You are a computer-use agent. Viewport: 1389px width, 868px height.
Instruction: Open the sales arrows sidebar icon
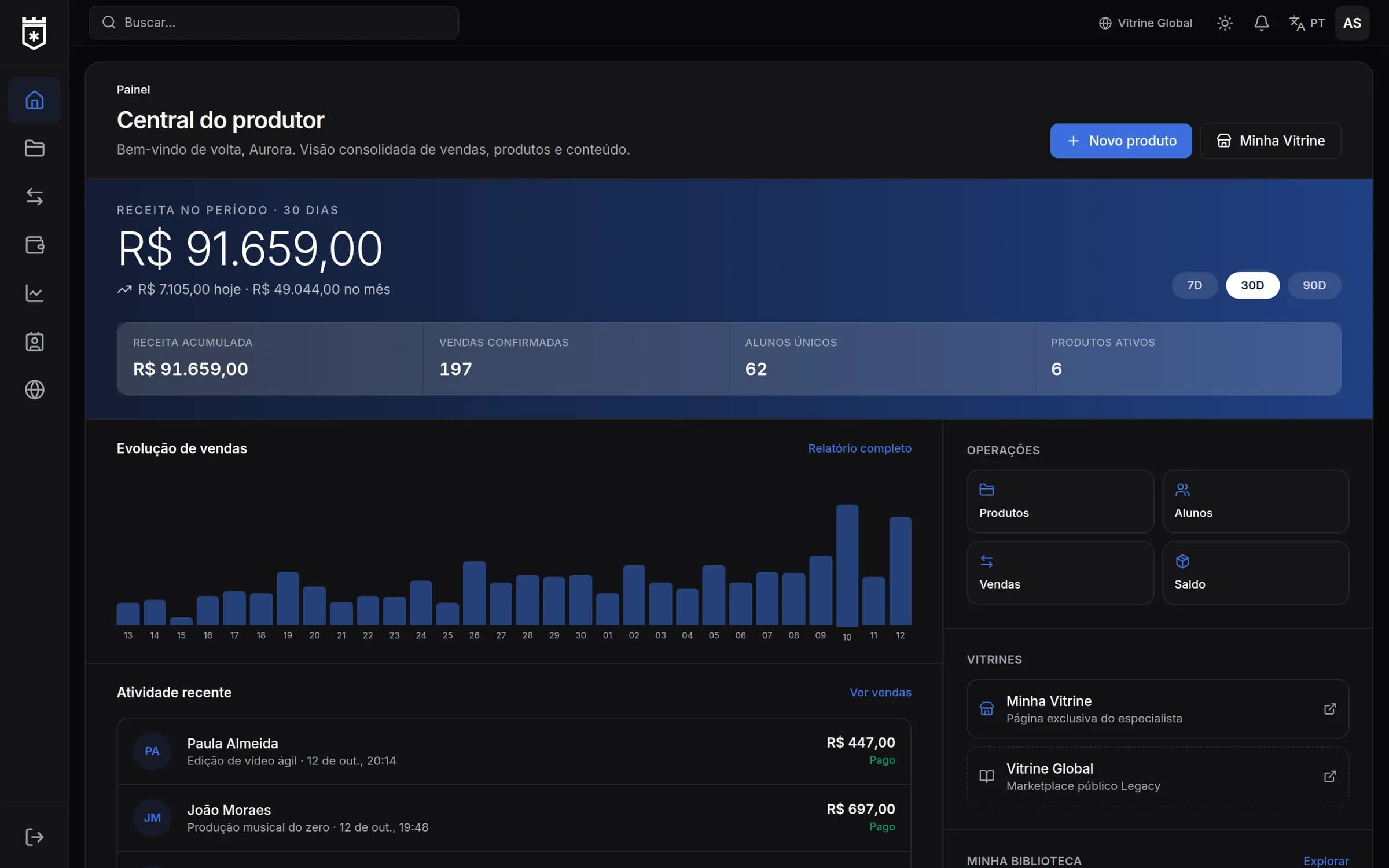tap(34, 197)
